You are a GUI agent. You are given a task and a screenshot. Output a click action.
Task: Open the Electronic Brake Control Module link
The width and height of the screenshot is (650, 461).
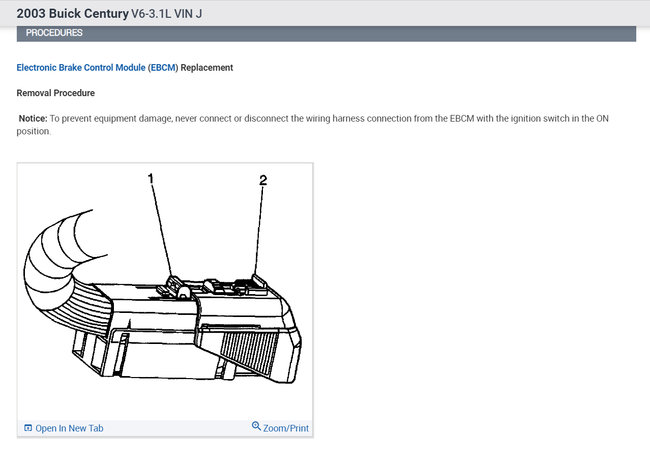pyautogui.click(x=81, y=68)
